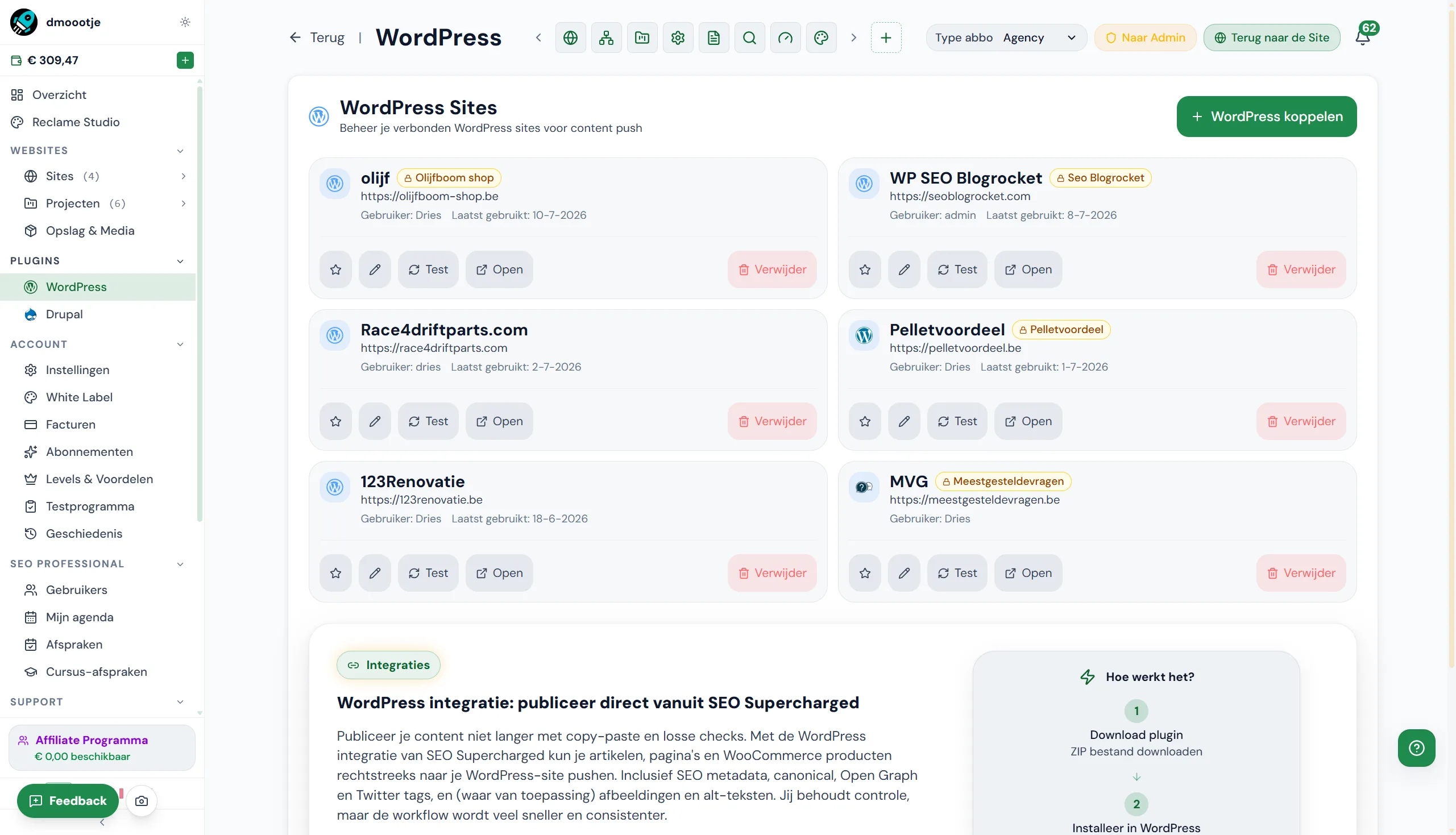Select Drupal plugin in sidebar
Image resolution: width=1456 pixels, height=835 pixels.
(x=97, y=314)
